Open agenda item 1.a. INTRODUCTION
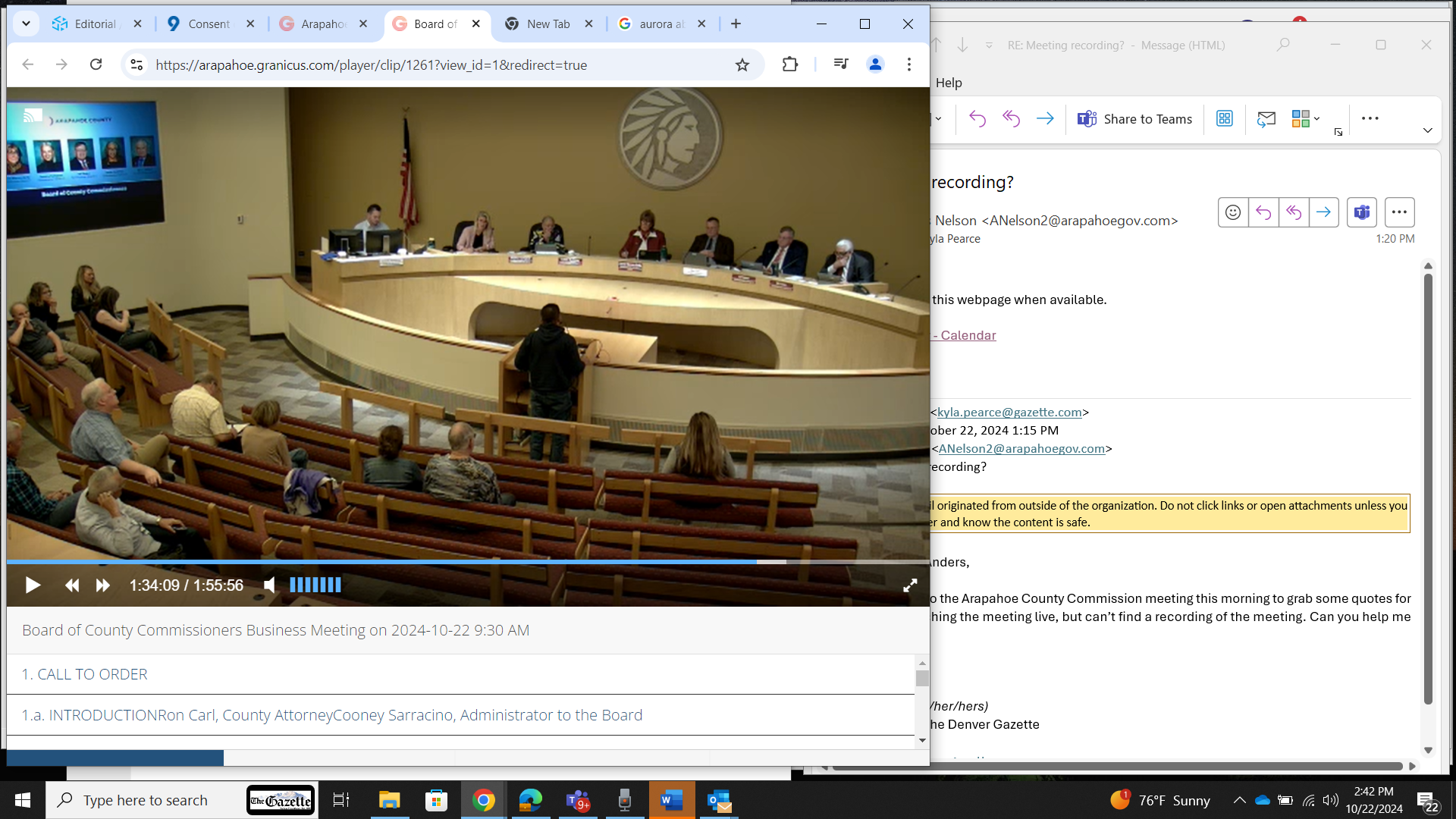 (331, 715)
